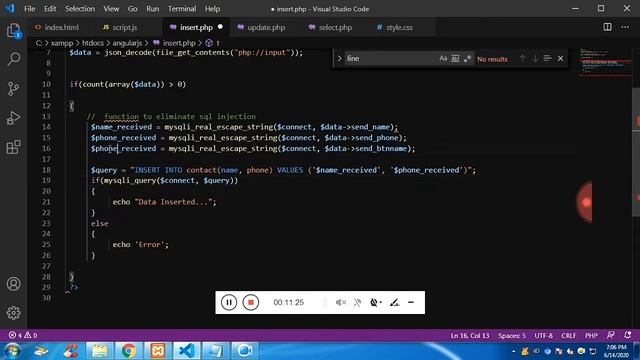Open Visual Studio Code taskbar icon
This screenshot has width=640, height=360.
click(187, 351)
